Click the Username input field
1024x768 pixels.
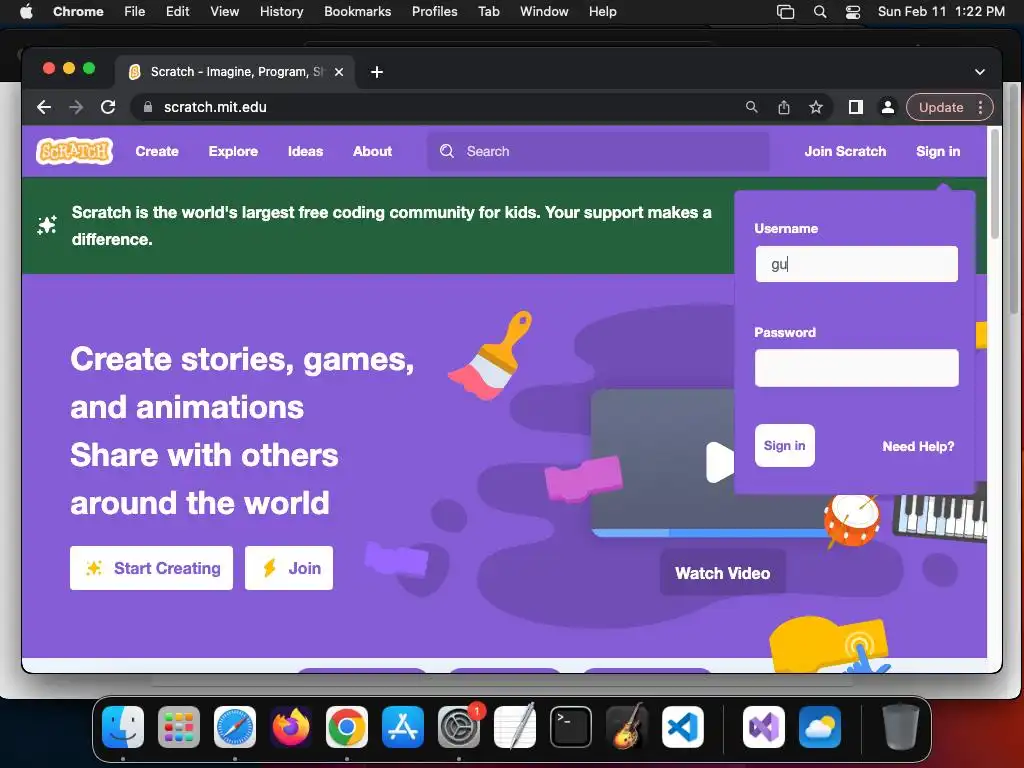856,264
